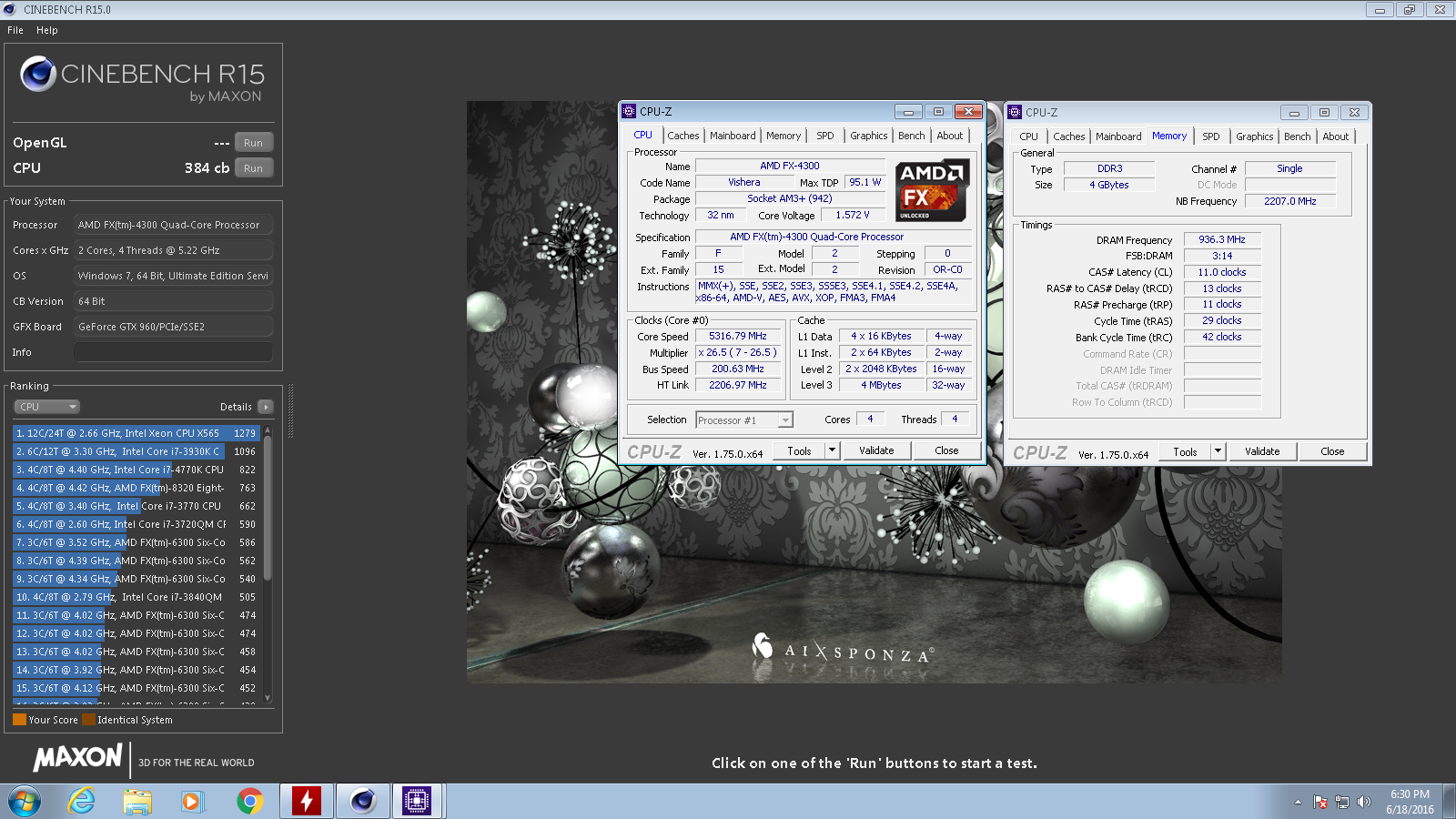1456x819 pixels.
Task: Open Caches tab in right CPU-Z
Action: [1069, 136]
